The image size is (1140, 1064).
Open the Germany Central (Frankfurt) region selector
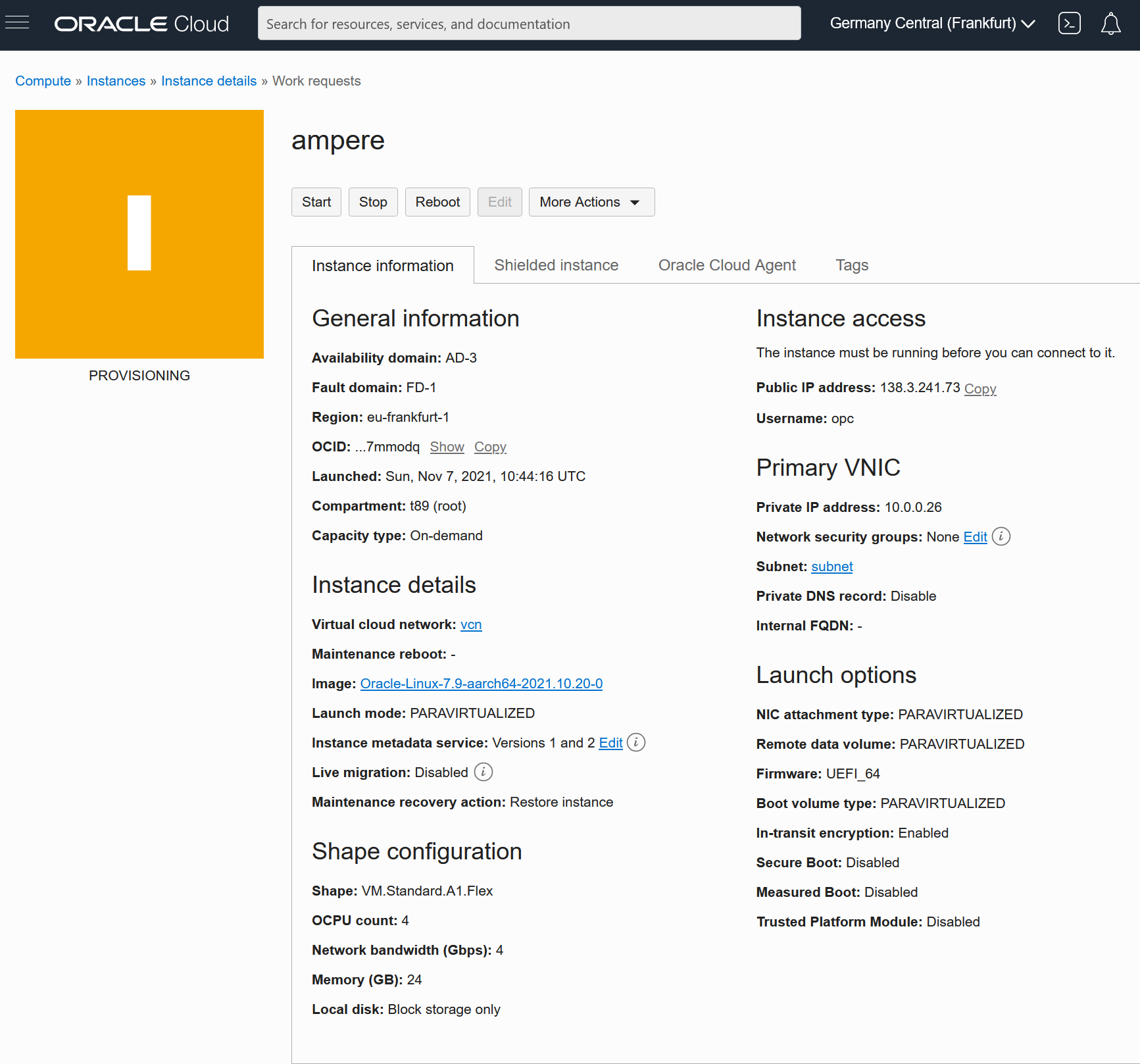click(931, 23)
